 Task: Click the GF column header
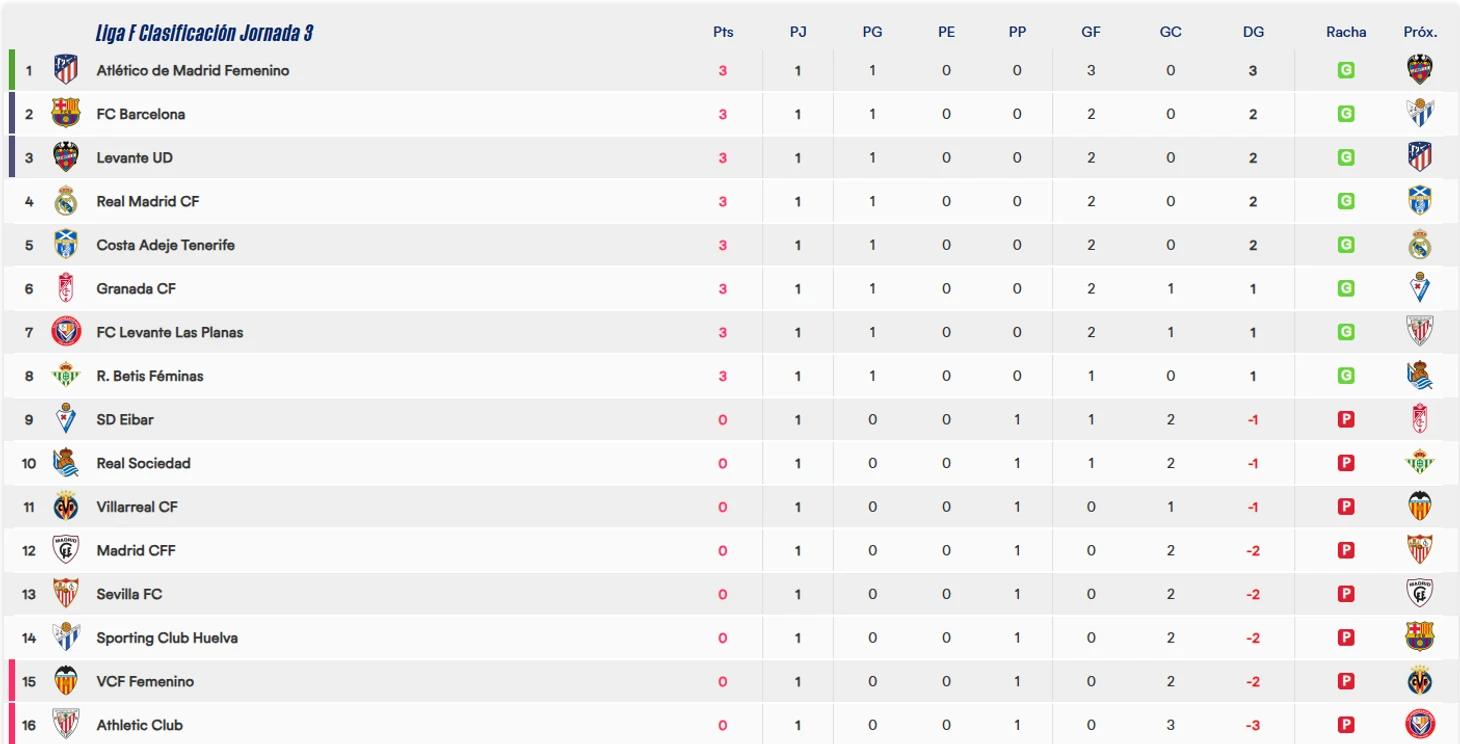(x=1091, y=32)
